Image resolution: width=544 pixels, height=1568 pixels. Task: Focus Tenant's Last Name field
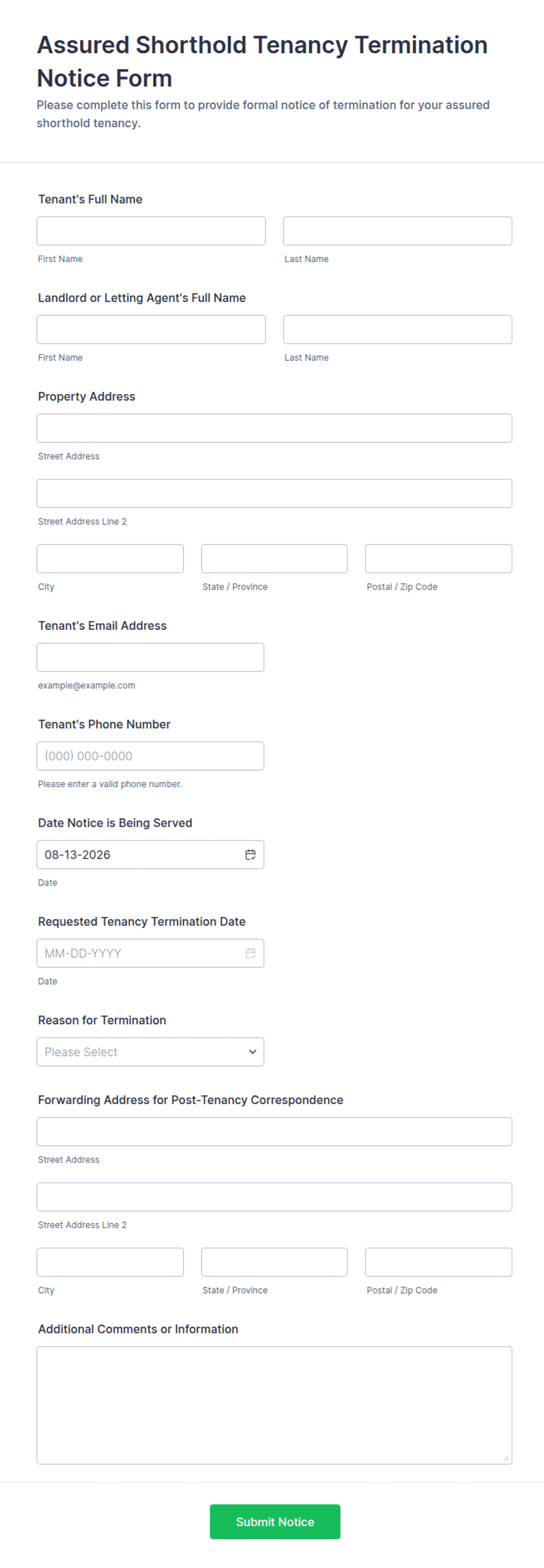pyautogui.click(x=397, y=231)
